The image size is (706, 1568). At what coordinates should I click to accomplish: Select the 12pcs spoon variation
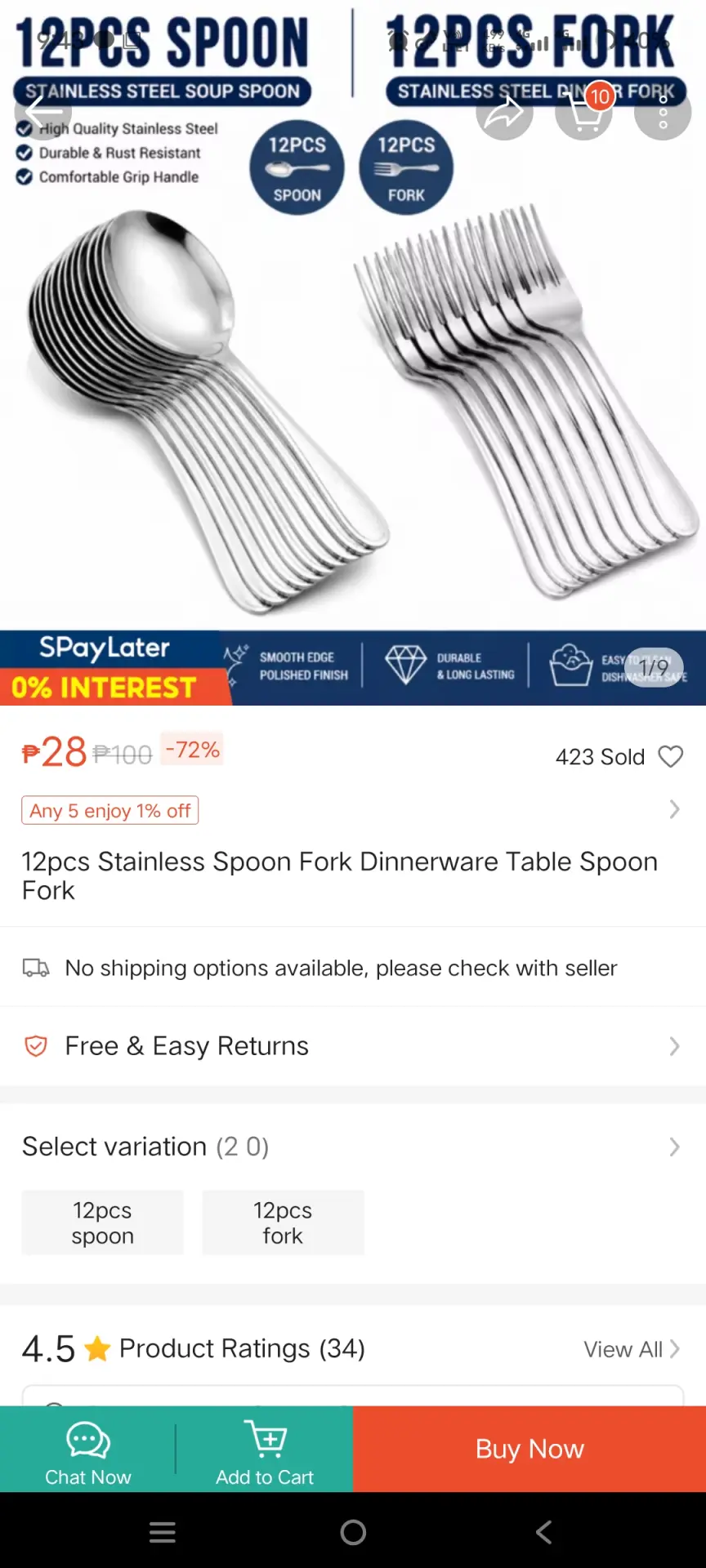click(103, 1223)
